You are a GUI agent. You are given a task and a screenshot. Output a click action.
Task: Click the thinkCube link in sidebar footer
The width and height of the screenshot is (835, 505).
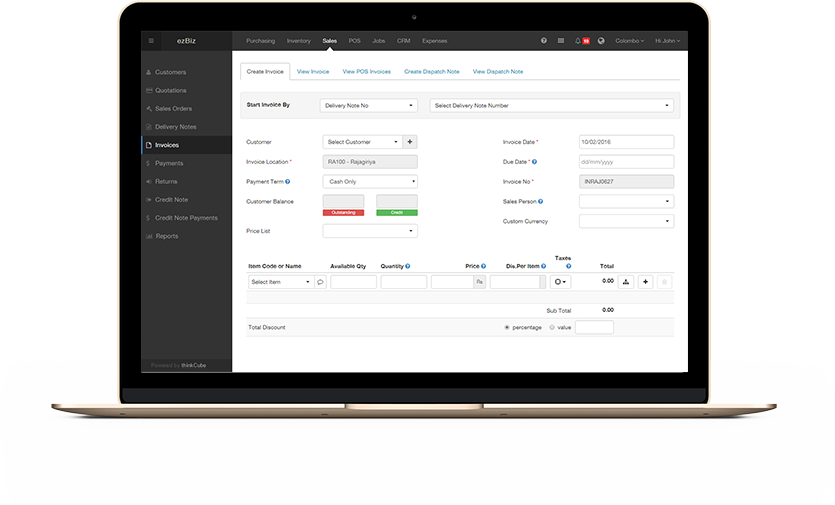coord(194,365)
